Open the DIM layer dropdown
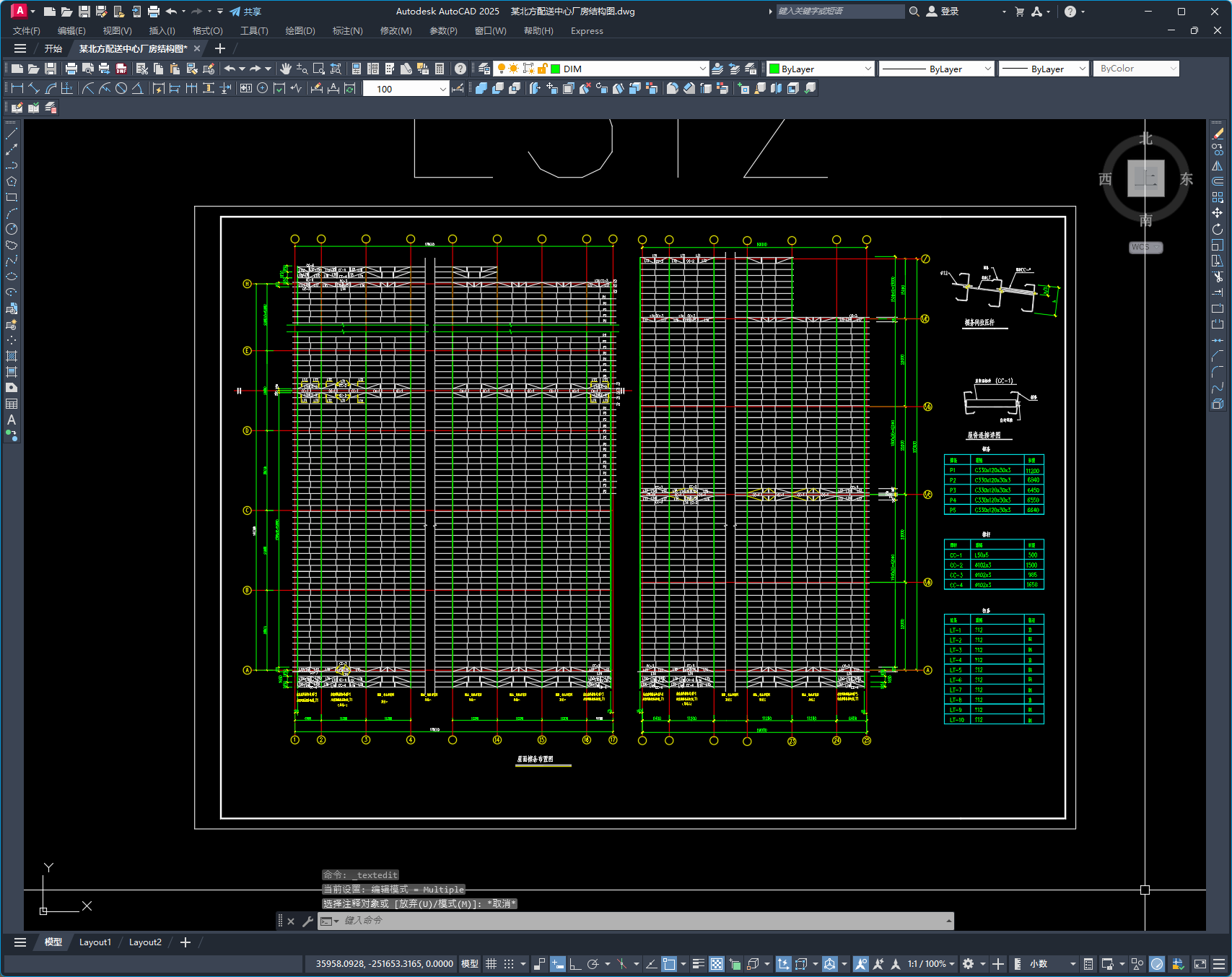The image size is (1232, 977). tap(702, 69)
